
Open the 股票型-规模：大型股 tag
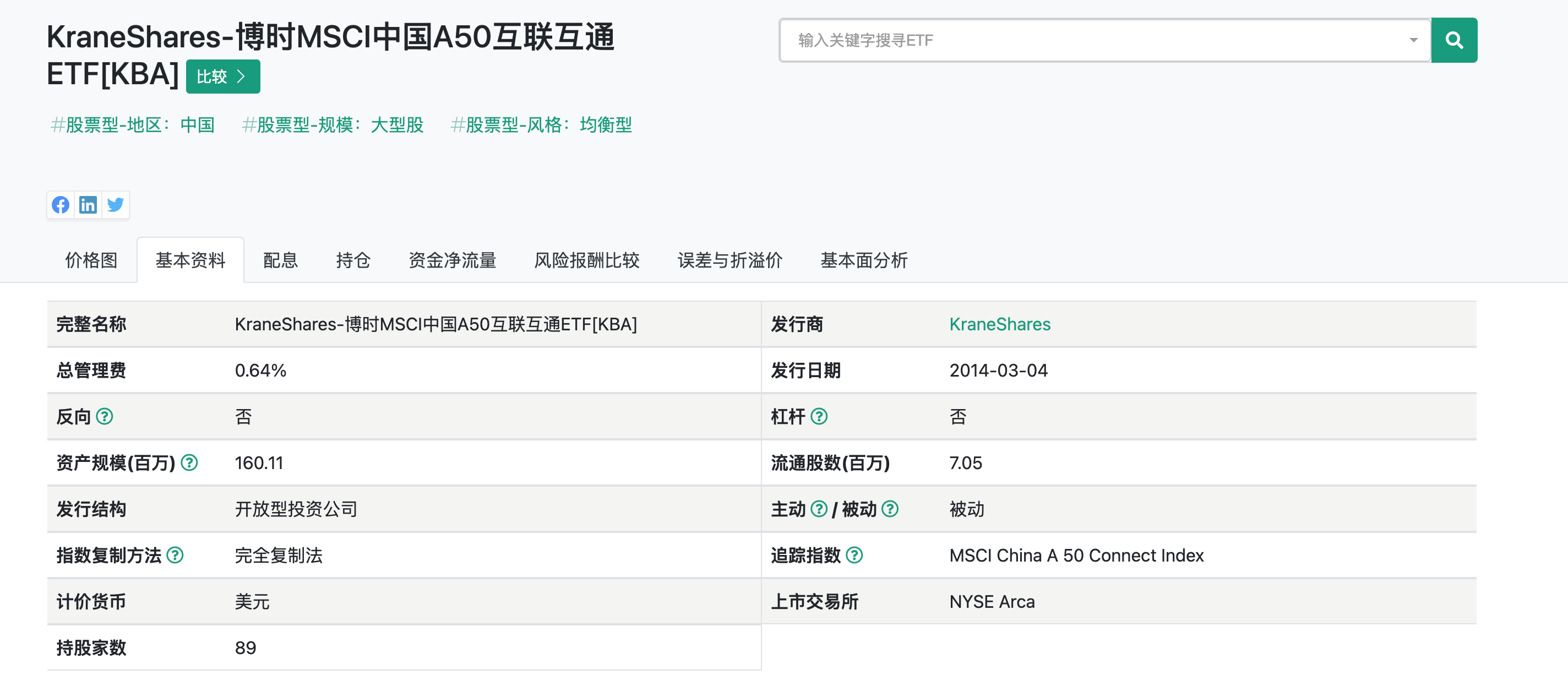tap(334, 125)
